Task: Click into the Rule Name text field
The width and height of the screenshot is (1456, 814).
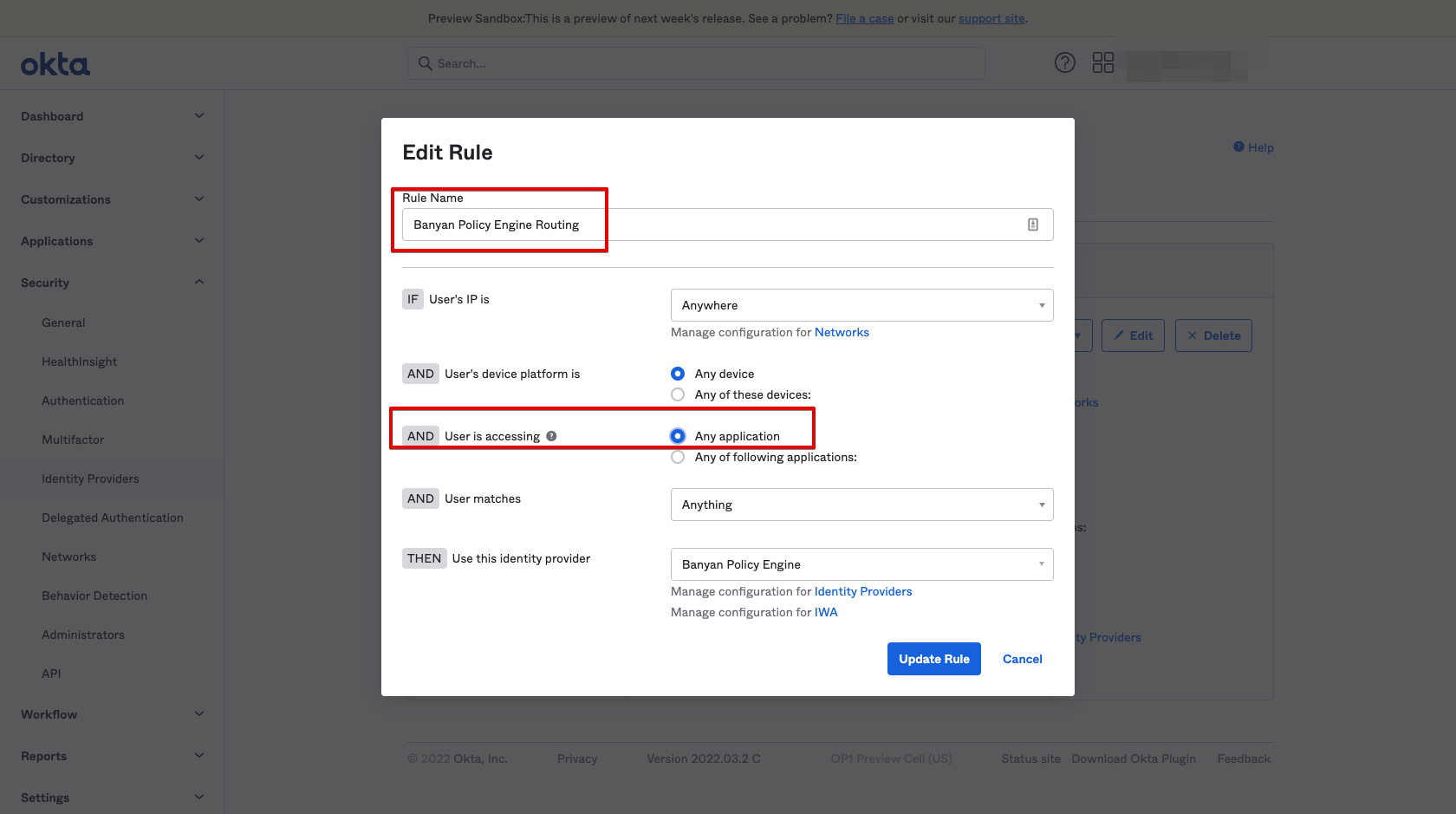Action: pyautogui.click(x=711, y=225)
